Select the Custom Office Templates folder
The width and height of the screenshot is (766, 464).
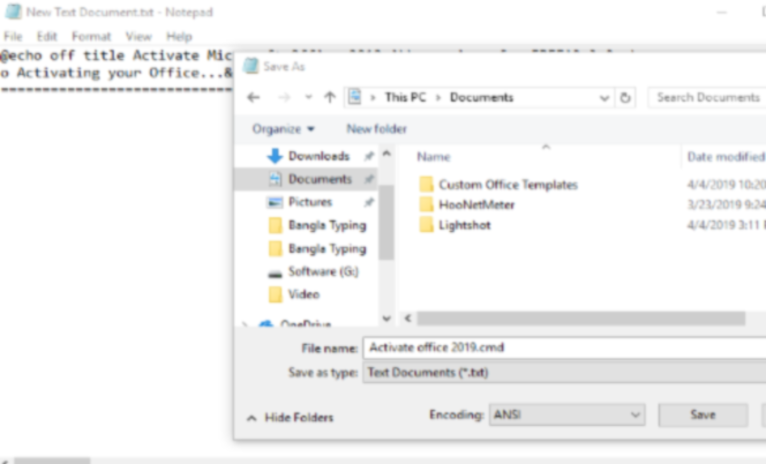[x=508, y=185]
